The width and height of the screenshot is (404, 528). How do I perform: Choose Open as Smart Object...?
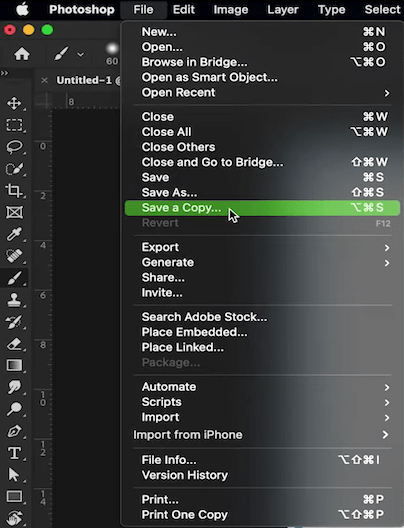[263, 77]
